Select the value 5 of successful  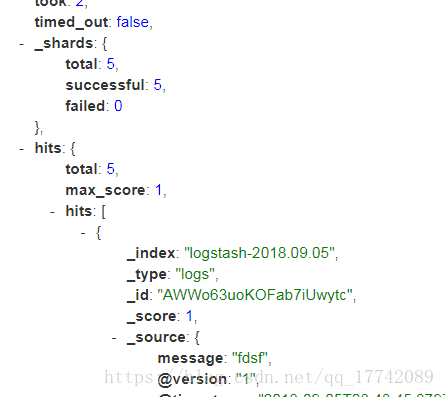tap(157, 85)
